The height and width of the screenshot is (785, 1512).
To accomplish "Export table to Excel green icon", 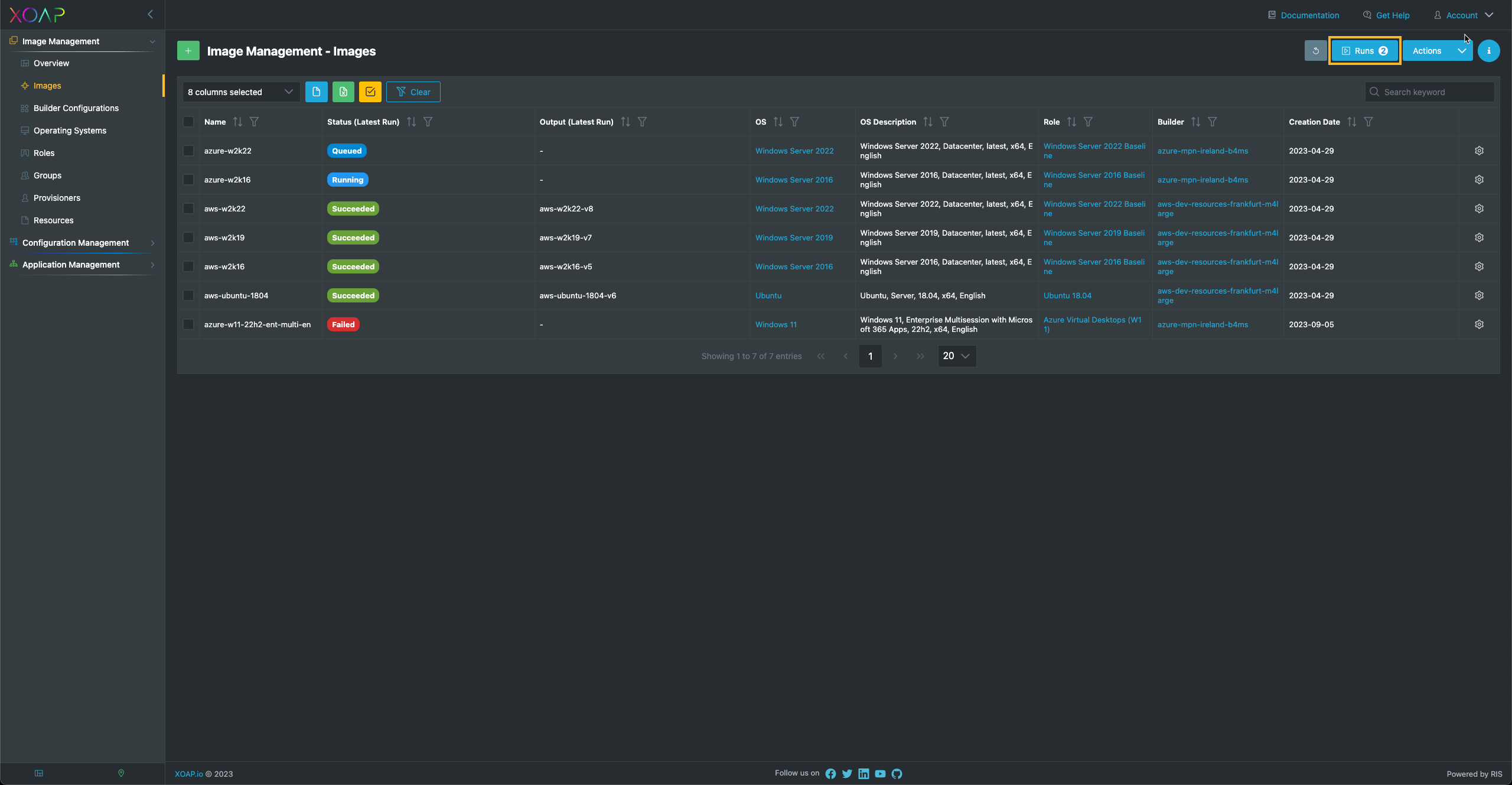I will 343,92.
